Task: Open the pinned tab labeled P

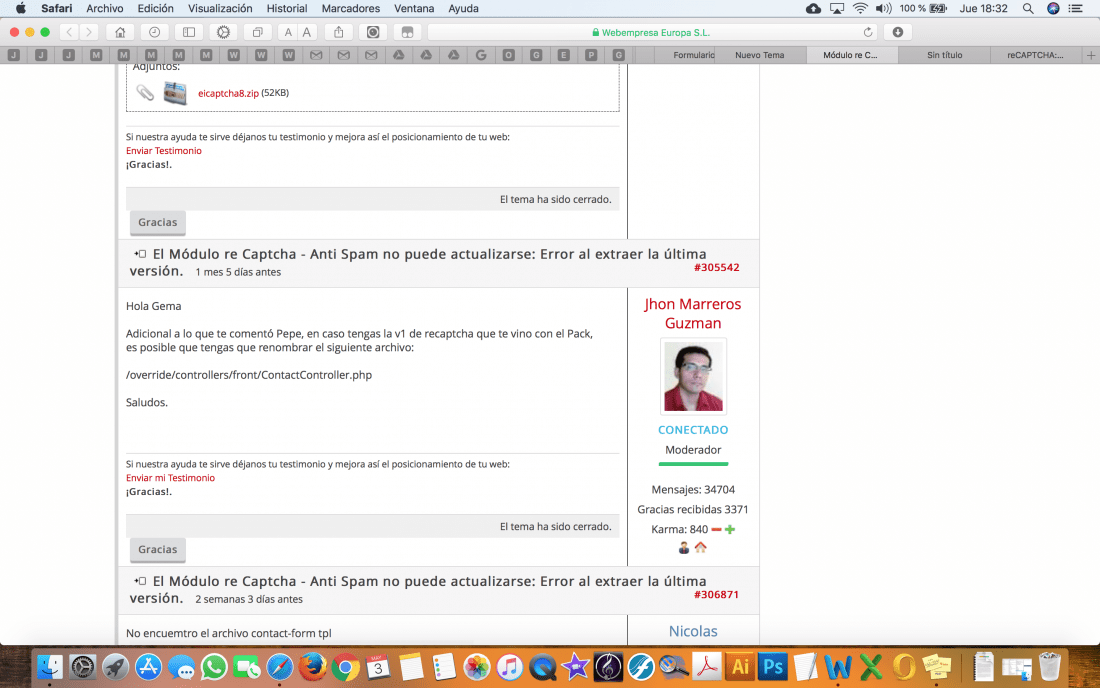Action: click(x=591, y=55)
